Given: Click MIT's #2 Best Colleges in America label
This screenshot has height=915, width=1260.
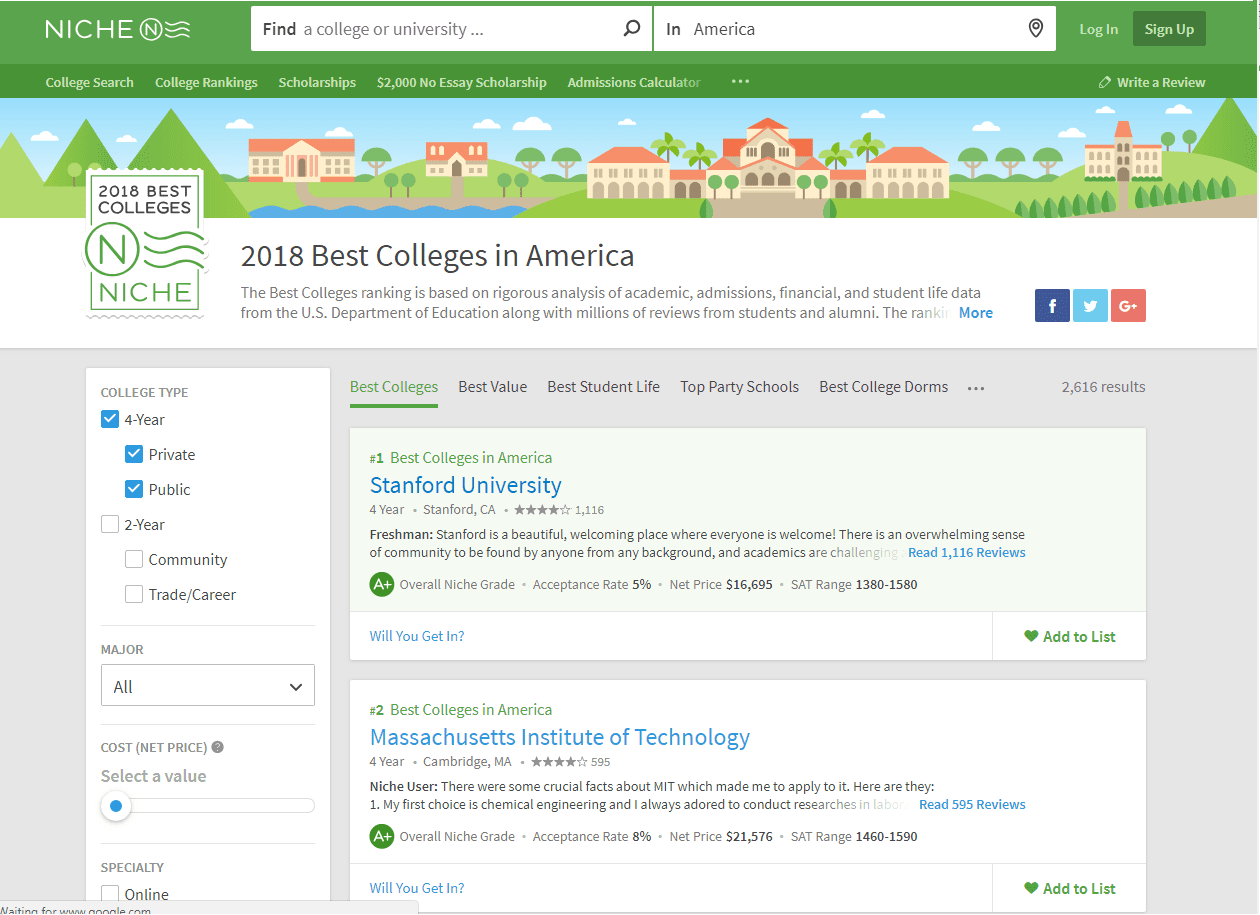Looking at the screenshot, I should coord(461,710).
